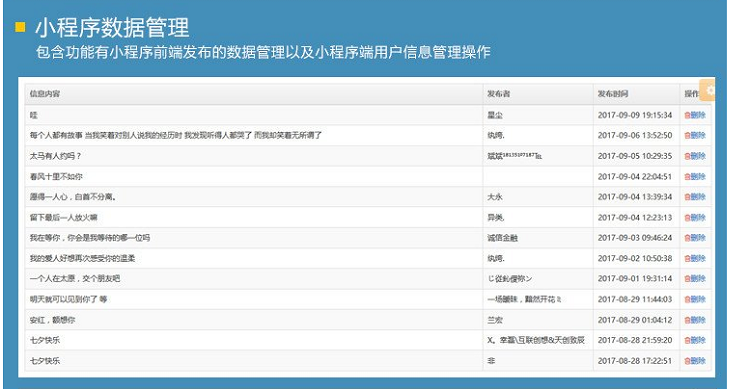Image resolution: width=750 pixels, height=389 pixels.
Task: Click timestamp 2017-09-03 09:46:24
Action: point(635,238)
